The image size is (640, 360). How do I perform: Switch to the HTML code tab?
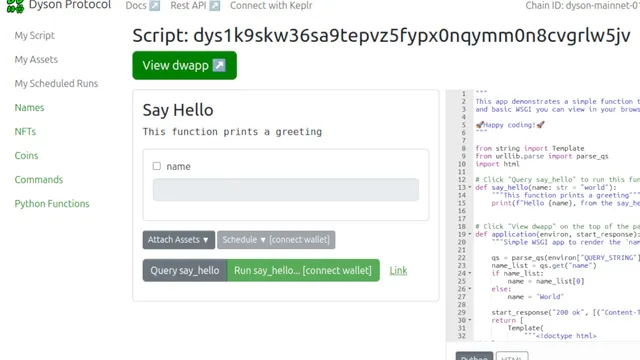(x=512, y=356)
